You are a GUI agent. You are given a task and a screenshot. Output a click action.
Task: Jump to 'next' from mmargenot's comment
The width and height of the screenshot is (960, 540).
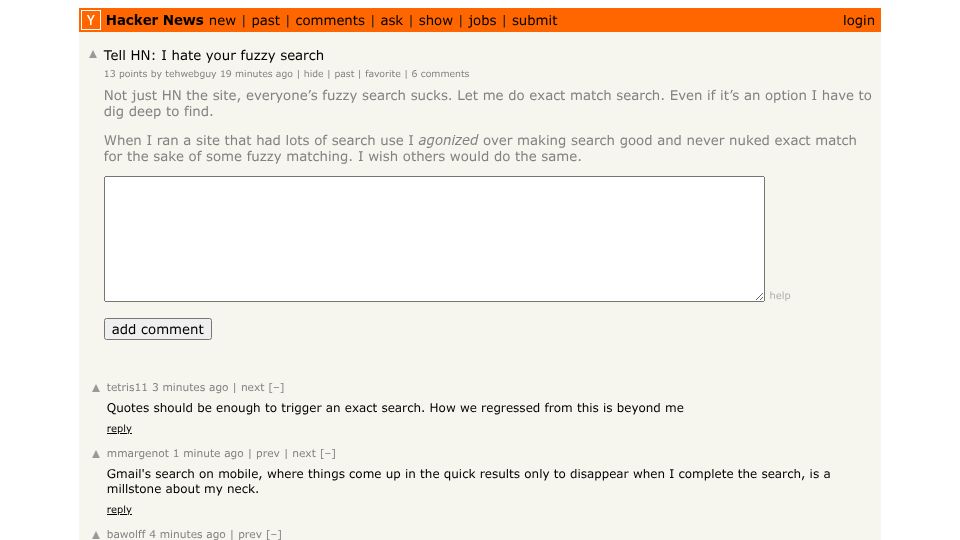tap(304, 453)
